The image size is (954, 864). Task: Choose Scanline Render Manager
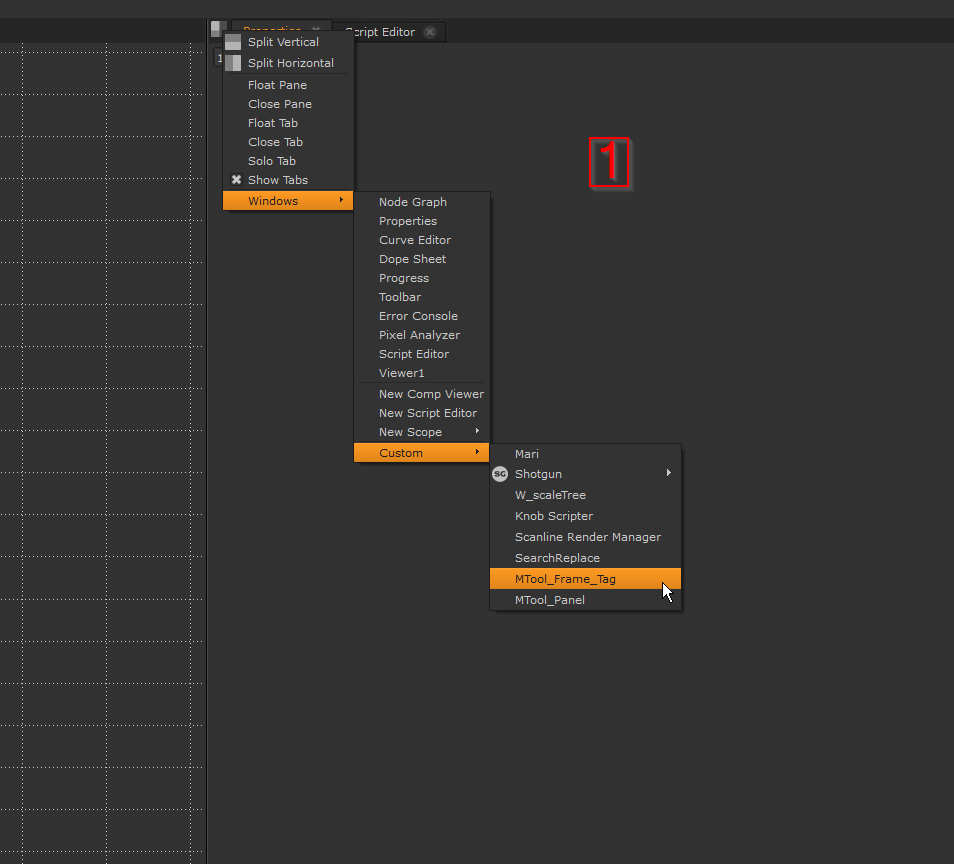pyautogui.click(x=587, y=537)
